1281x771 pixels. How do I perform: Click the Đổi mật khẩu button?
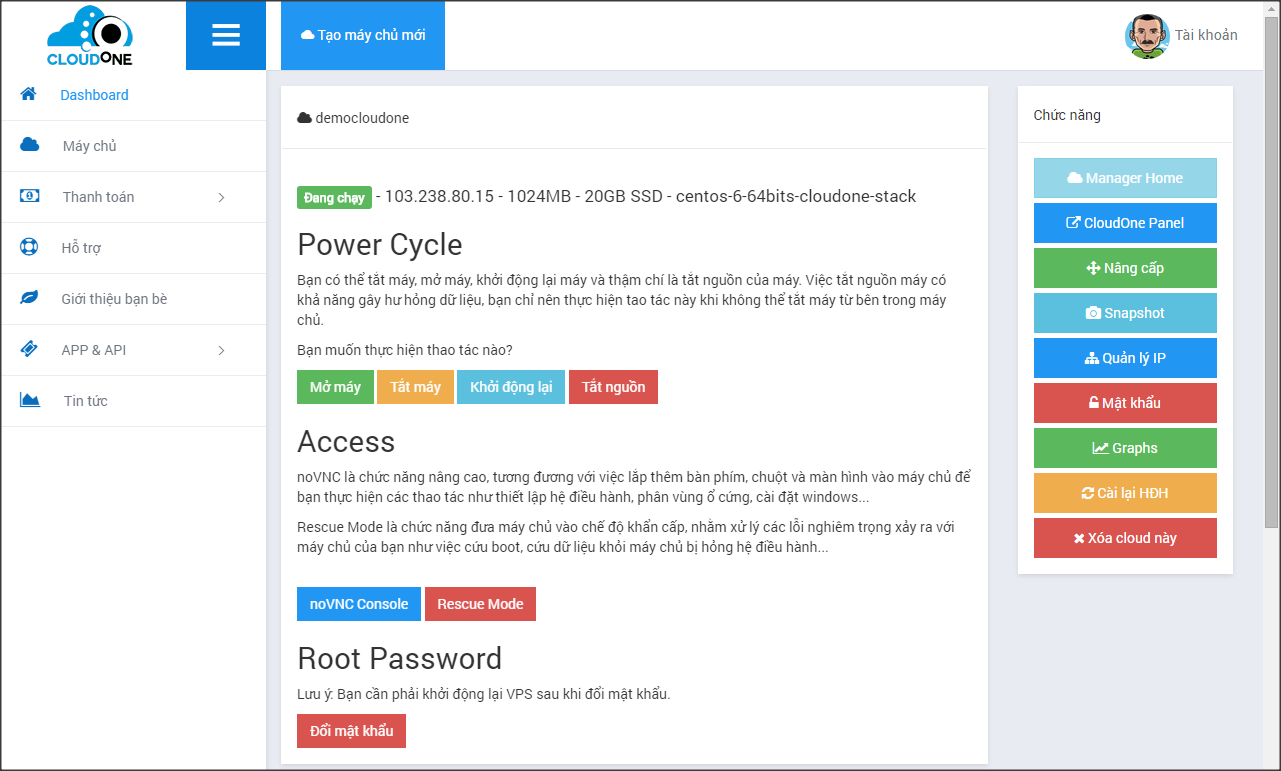click(351, 731)
